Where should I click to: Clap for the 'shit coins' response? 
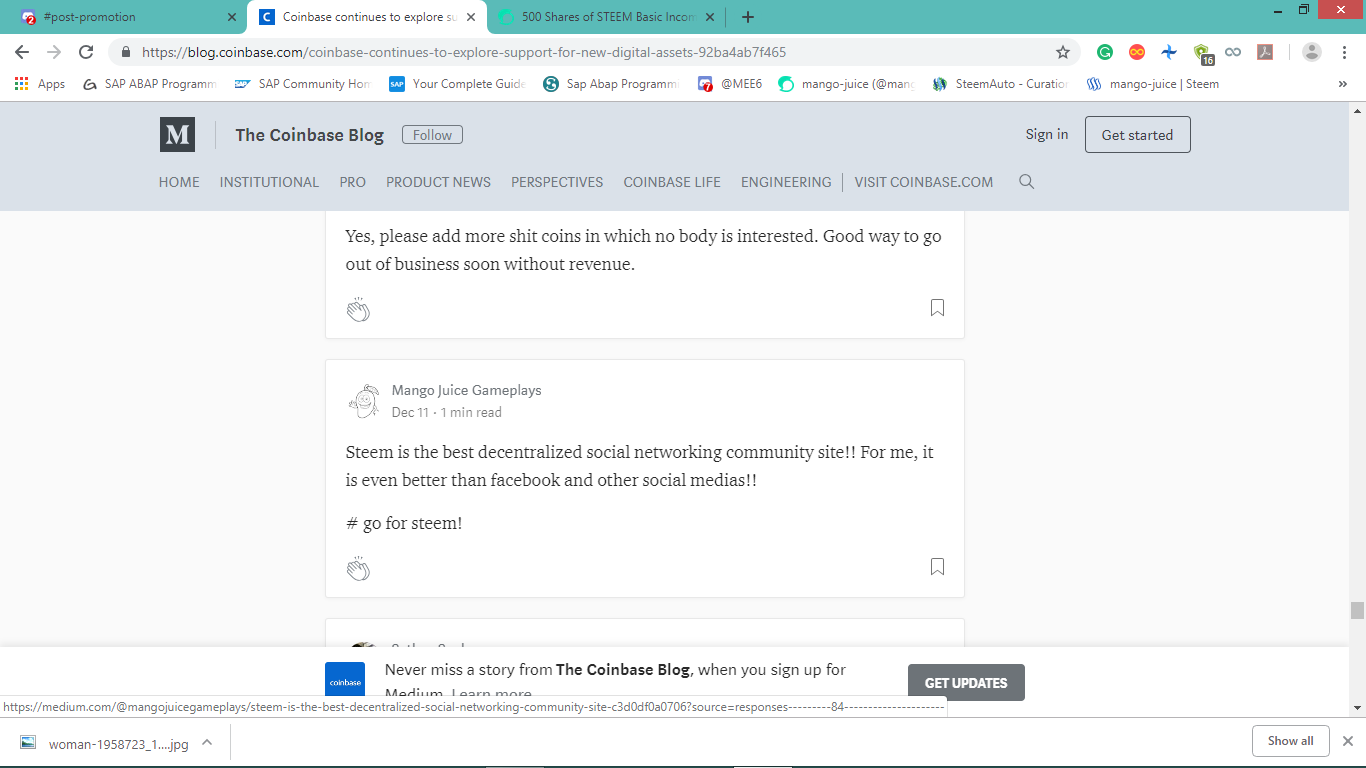358,310
